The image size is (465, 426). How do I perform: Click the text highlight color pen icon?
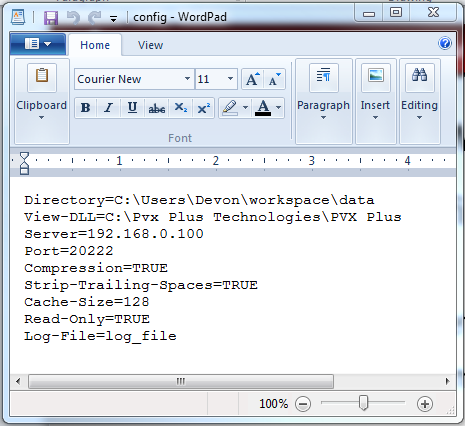pyautogui.click(x=230, y=108)
